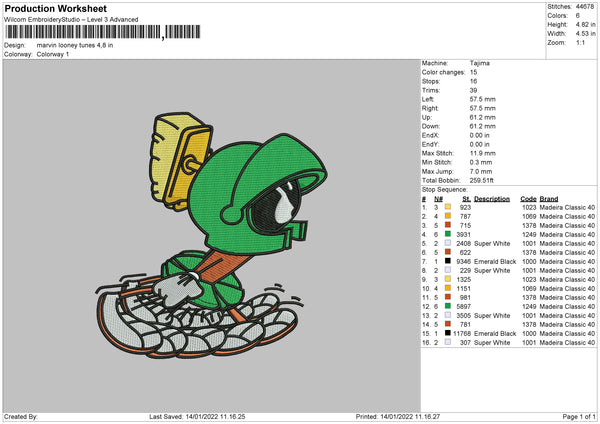600x424 pixels.
Task: Click the Color changes value 15
Action: pos(473,72)
